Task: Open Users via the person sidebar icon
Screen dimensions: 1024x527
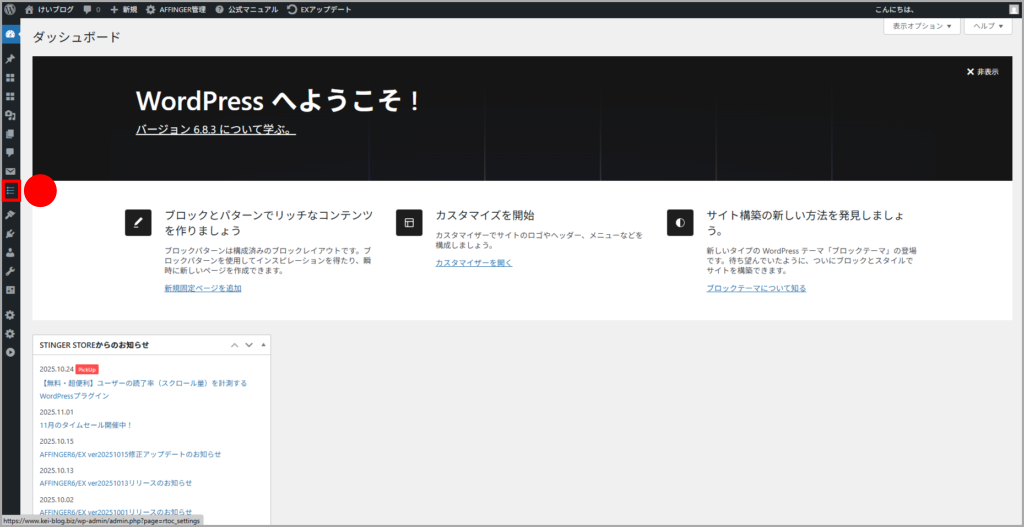Action: coord(11,252)
